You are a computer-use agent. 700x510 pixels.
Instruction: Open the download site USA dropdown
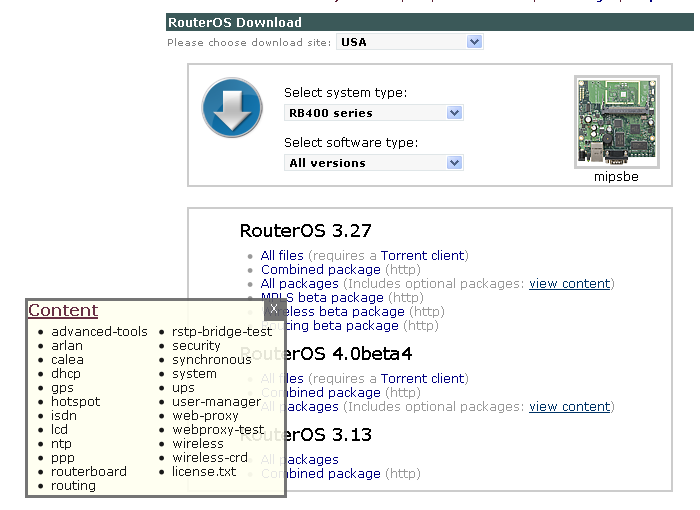pyautogui.click(x=409, y=42)
